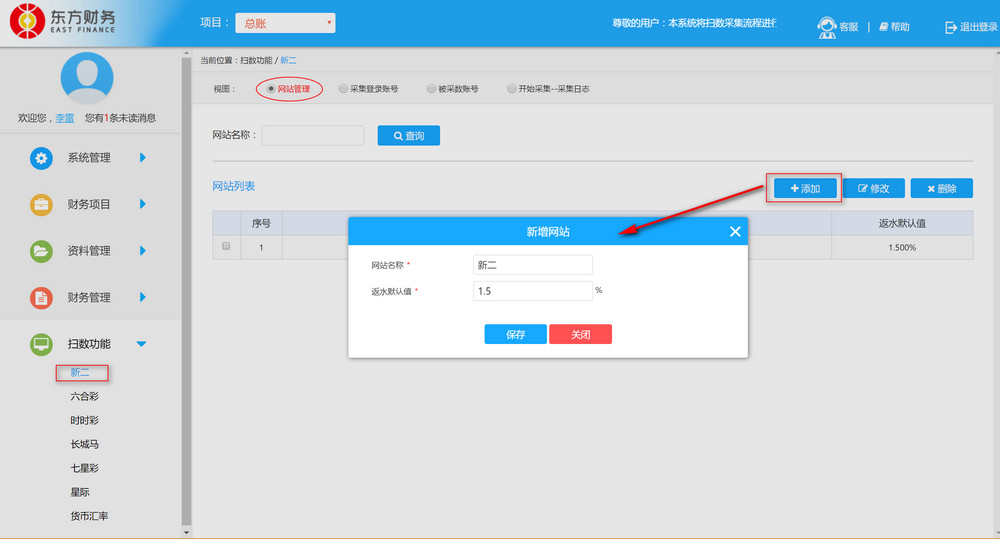Click the user avatar picture
The image size is (1000, 539).
[86, 78]
